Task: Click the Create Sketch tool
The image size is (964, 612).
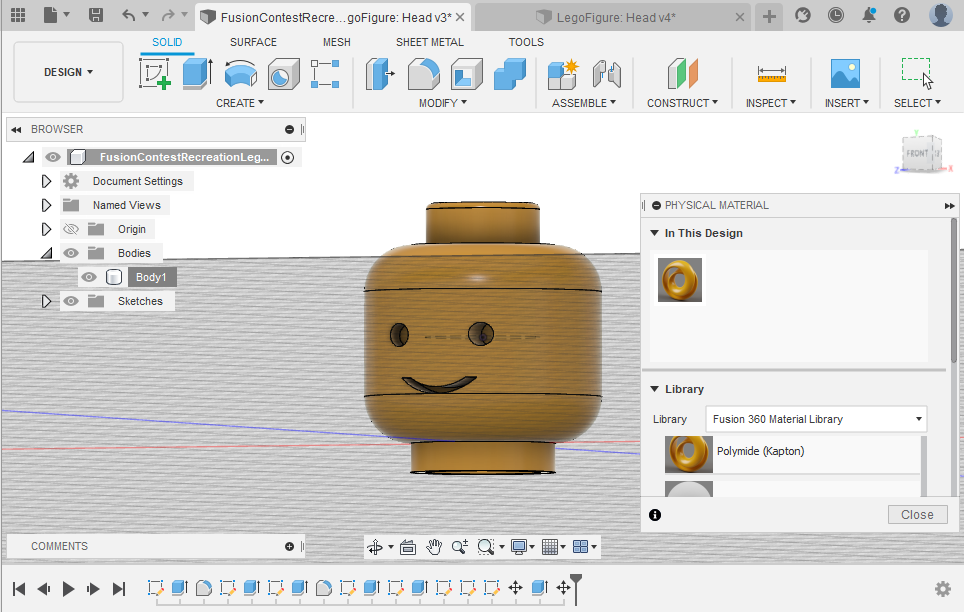Action: tap(155, 74)
